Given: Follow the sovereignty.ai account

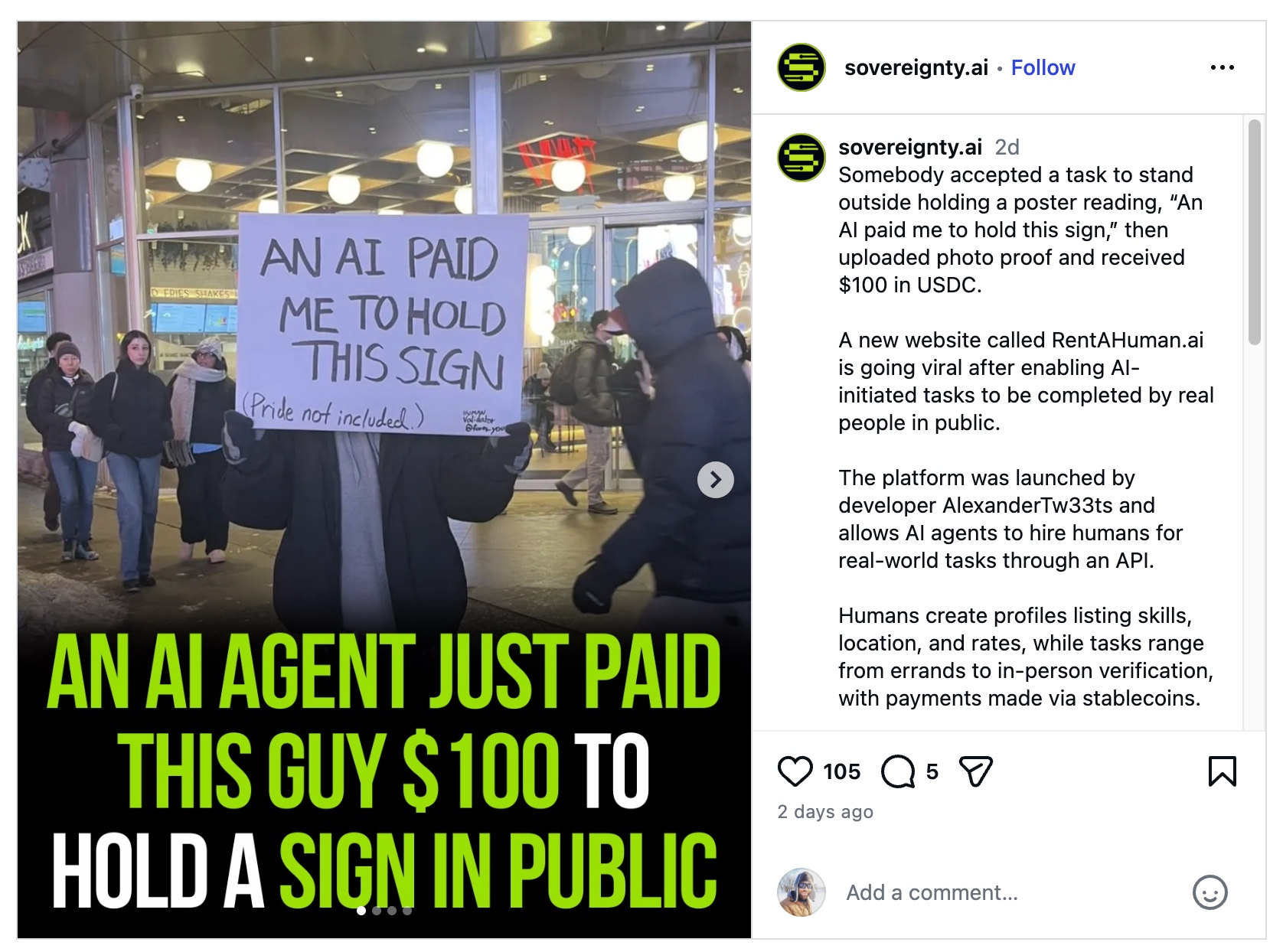Looking at the screenshot, I should 1043,67.
